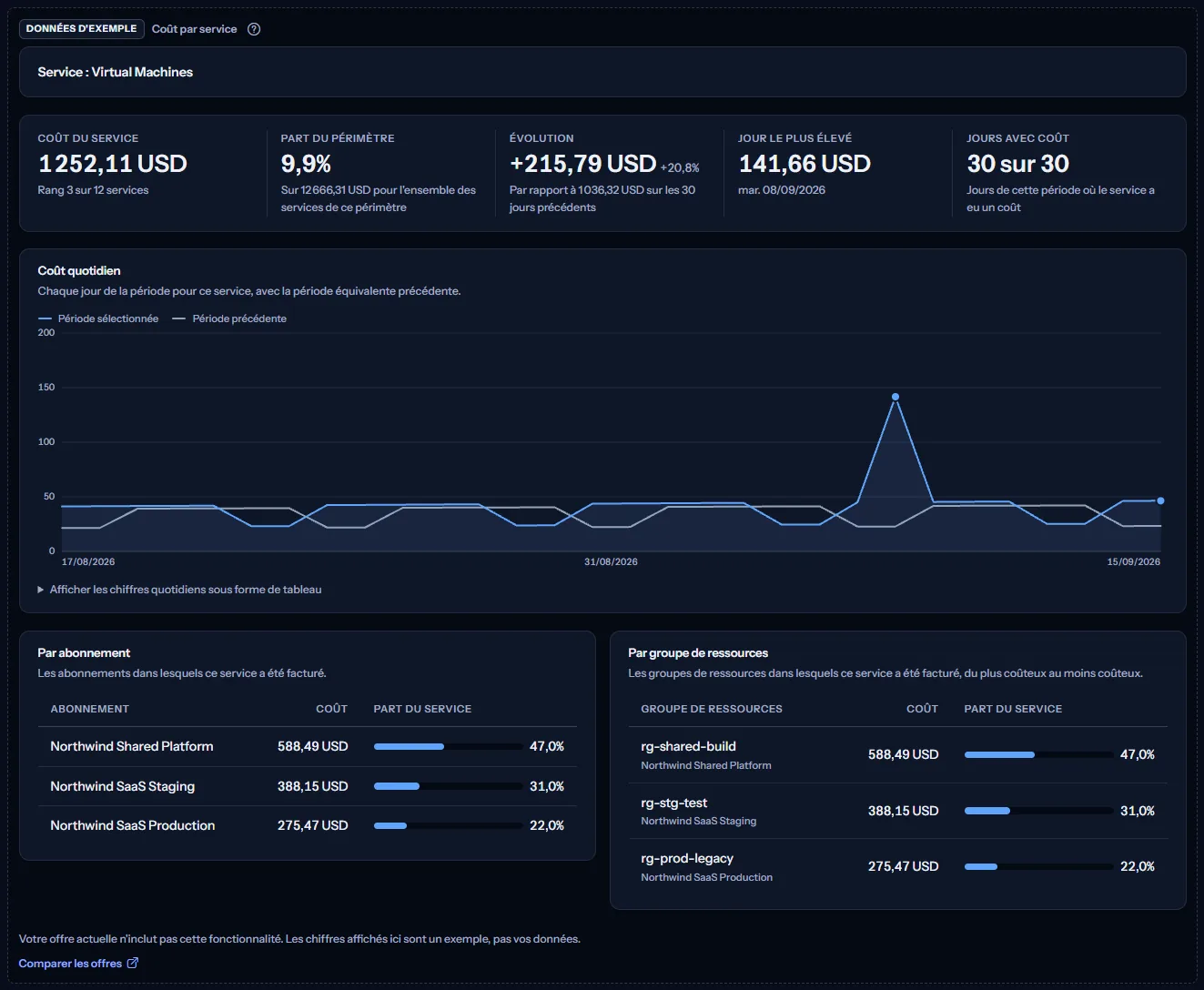Click the "mar. 08/09/2026" date

click(782, 190)
